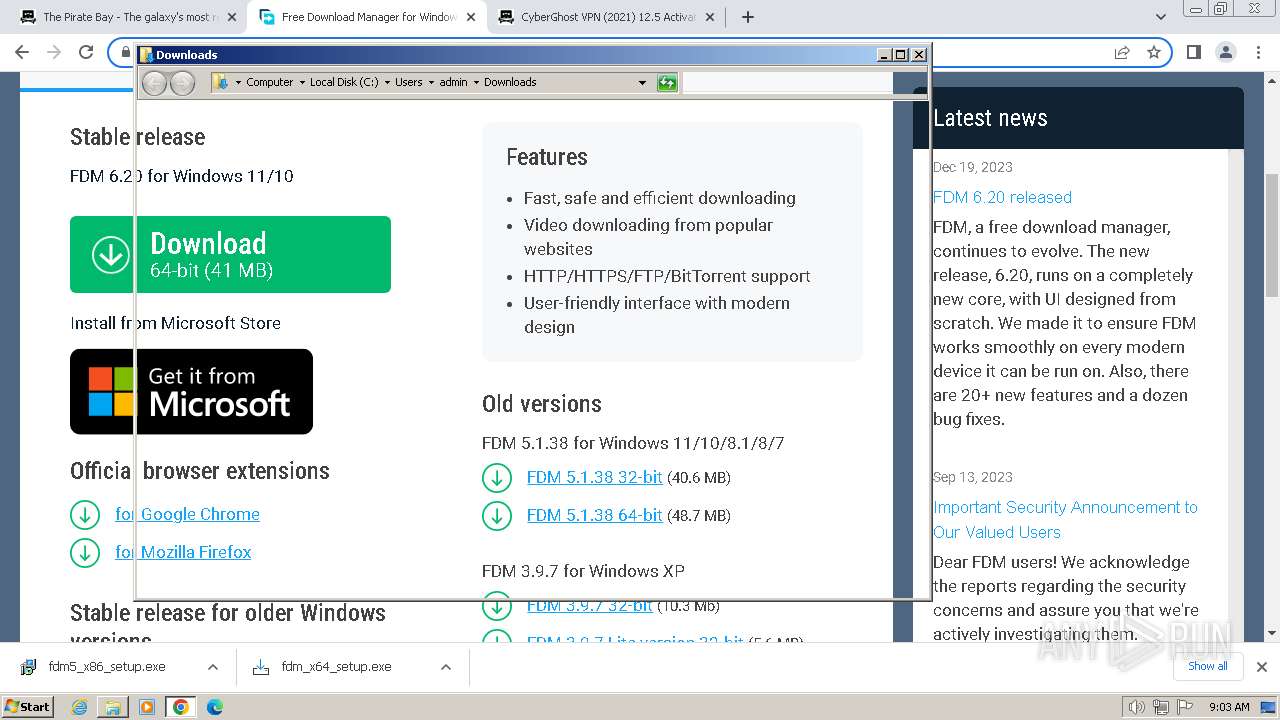Open Chrome profile avatar
Viewport: 1280px width, 720px height.
pyautogui.click(x=1225, y=52)
